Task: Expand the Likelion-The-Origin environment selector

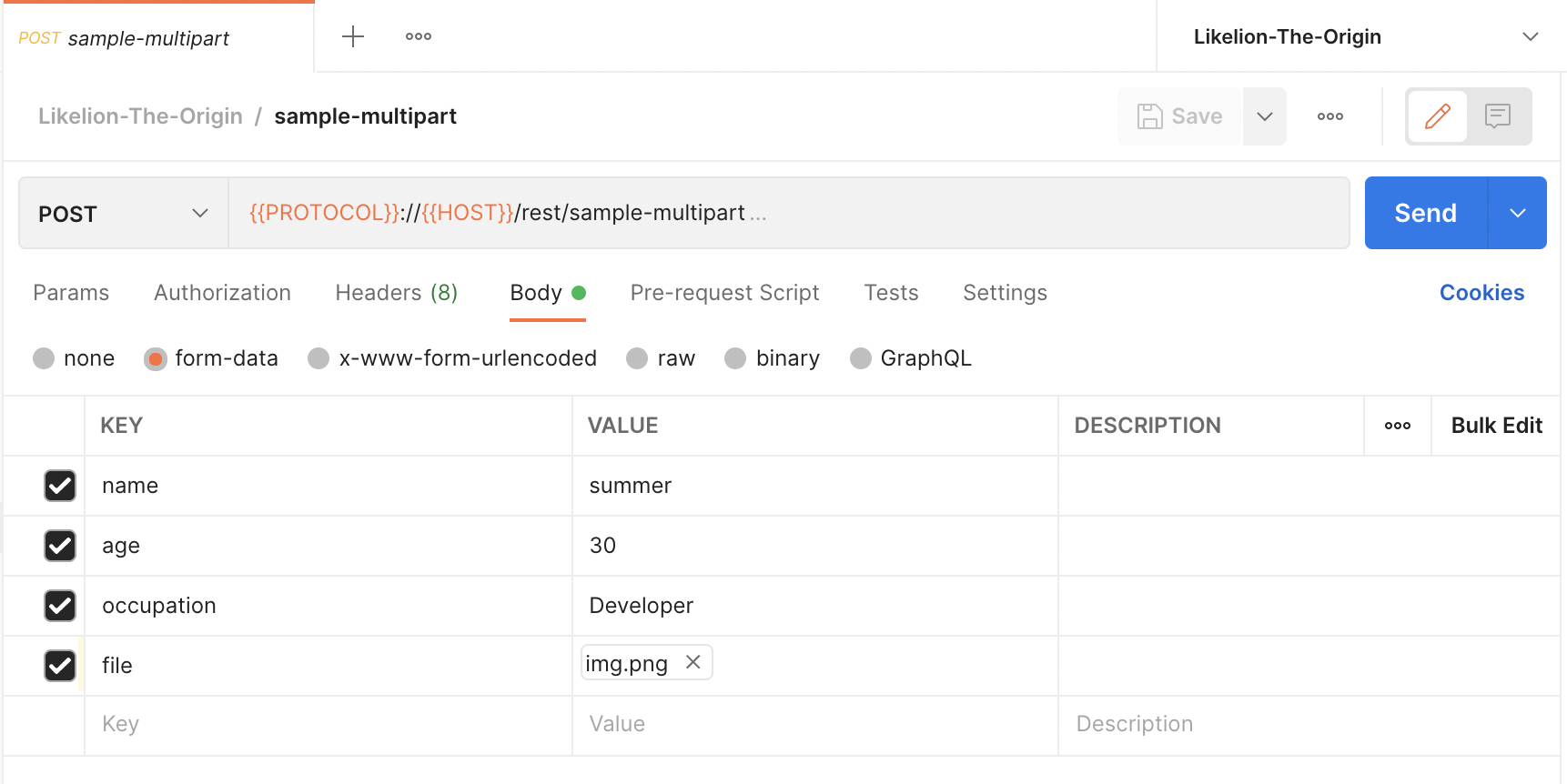Action: click(1530, 37)
